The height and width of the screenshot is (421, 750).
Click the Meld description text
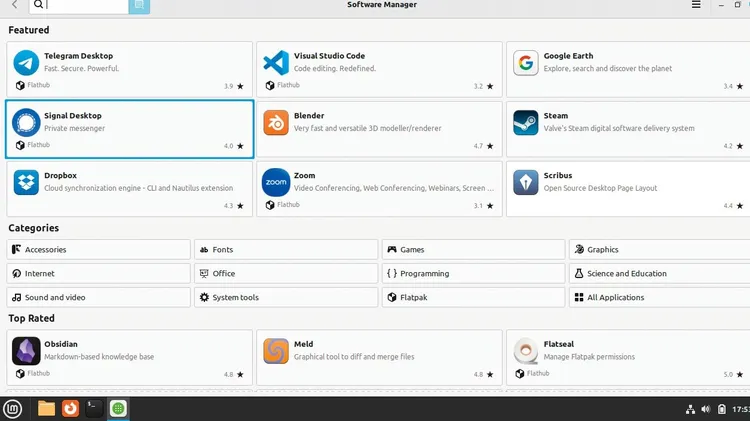coord(354,357)
